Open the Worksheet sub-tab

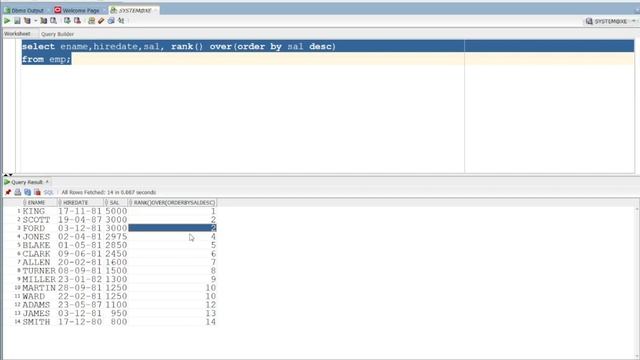tap(17, 34)
